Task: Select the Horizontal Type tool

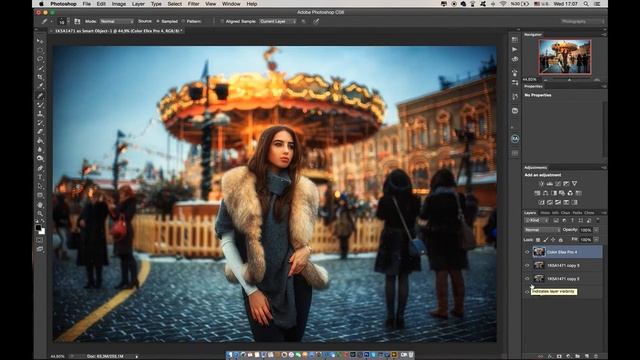Action: (x=40, y=177)
